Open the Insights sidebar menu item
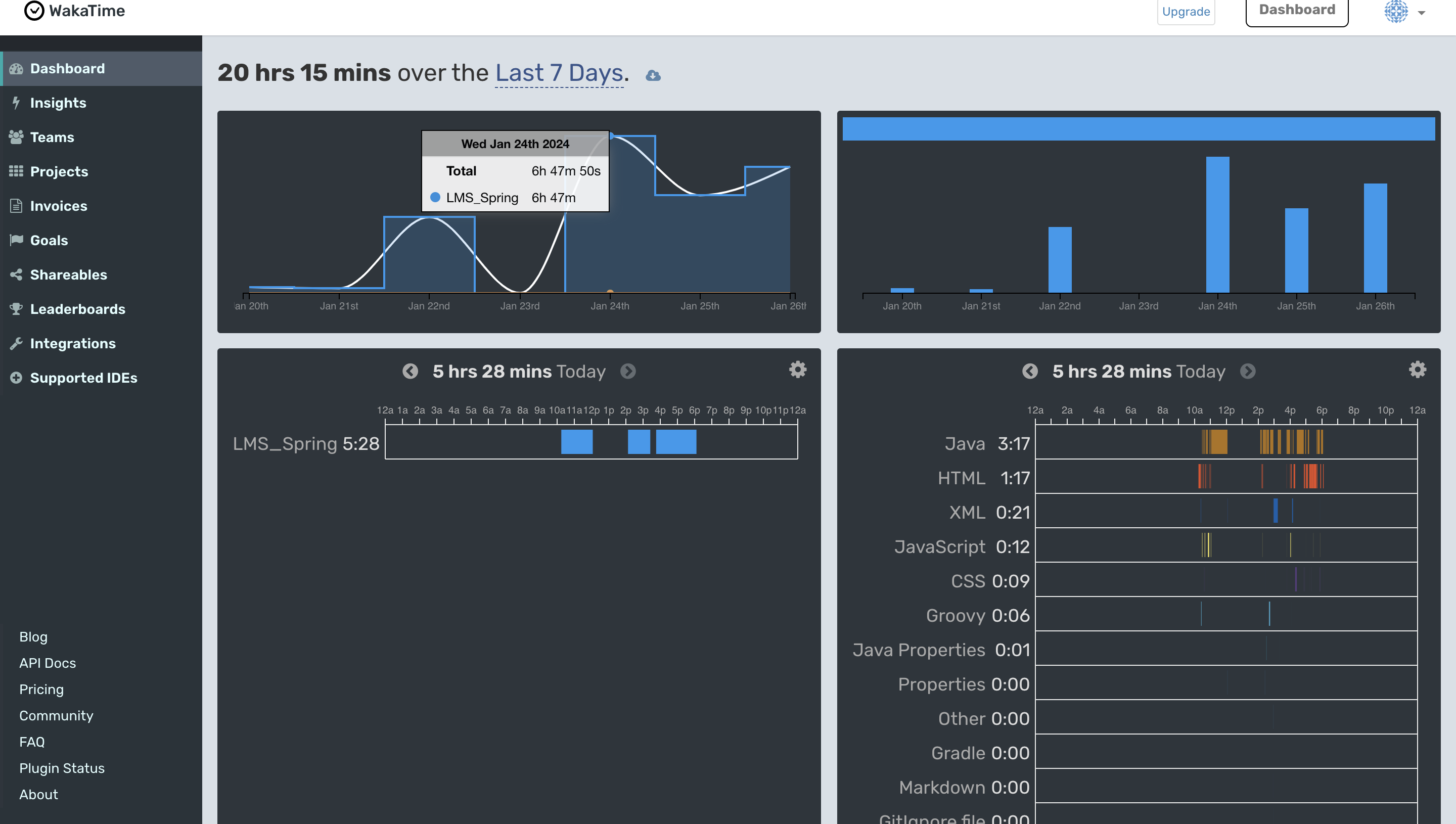The width and height of the screenshot is (1456, 824). [58, 103]
